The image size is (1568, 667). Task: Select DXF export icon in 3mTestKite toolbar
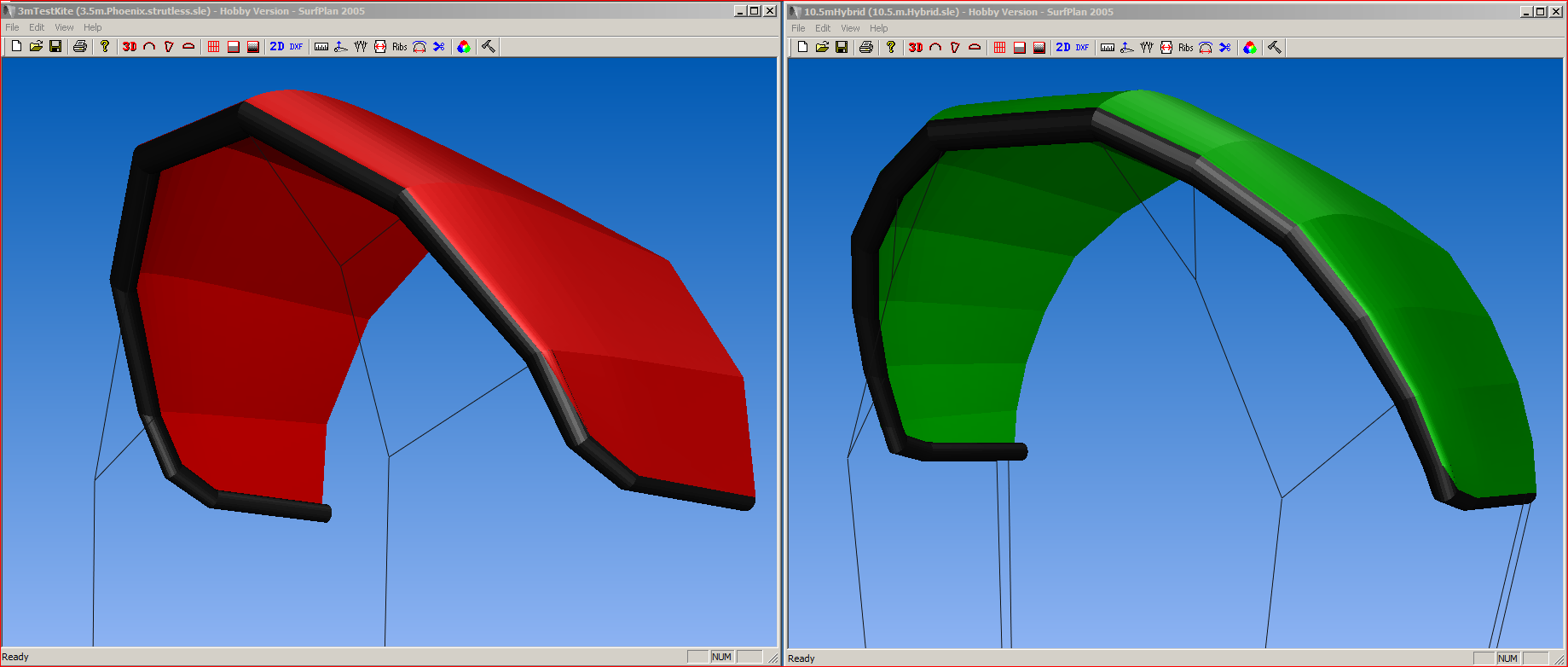296,47
